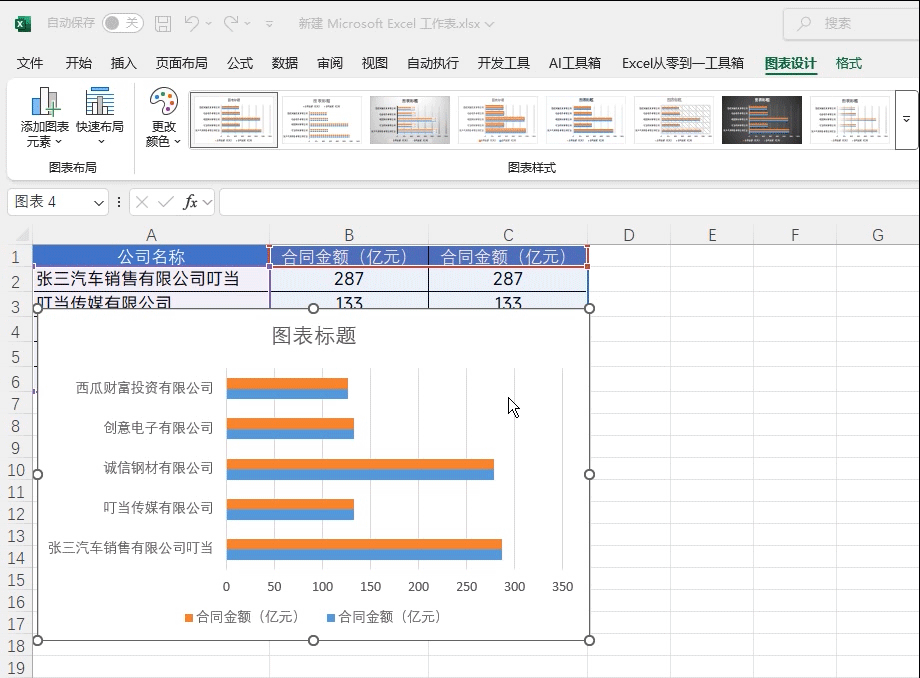Open the Name Box dropdown arrow
Image resolution: width=920 pixels, height=678 pixels.
click(x=99, y=202)
